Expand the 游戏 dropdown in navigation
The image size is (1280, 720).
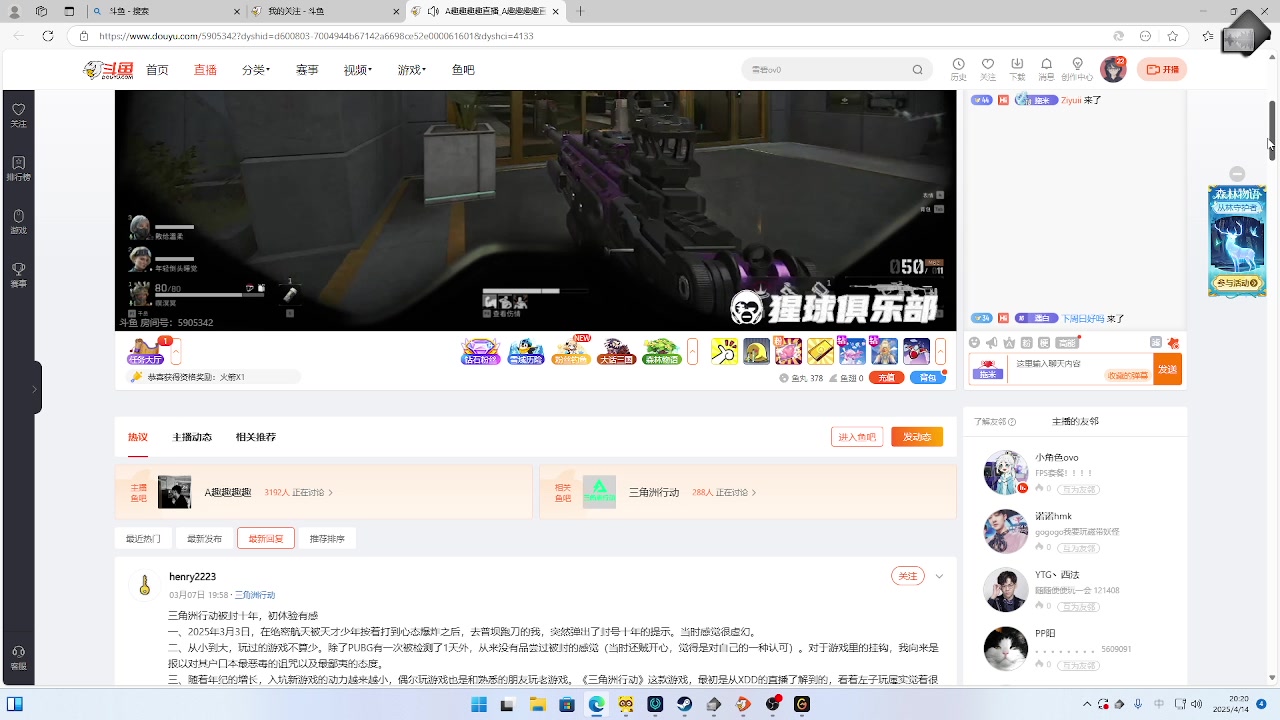coord(412,70)
